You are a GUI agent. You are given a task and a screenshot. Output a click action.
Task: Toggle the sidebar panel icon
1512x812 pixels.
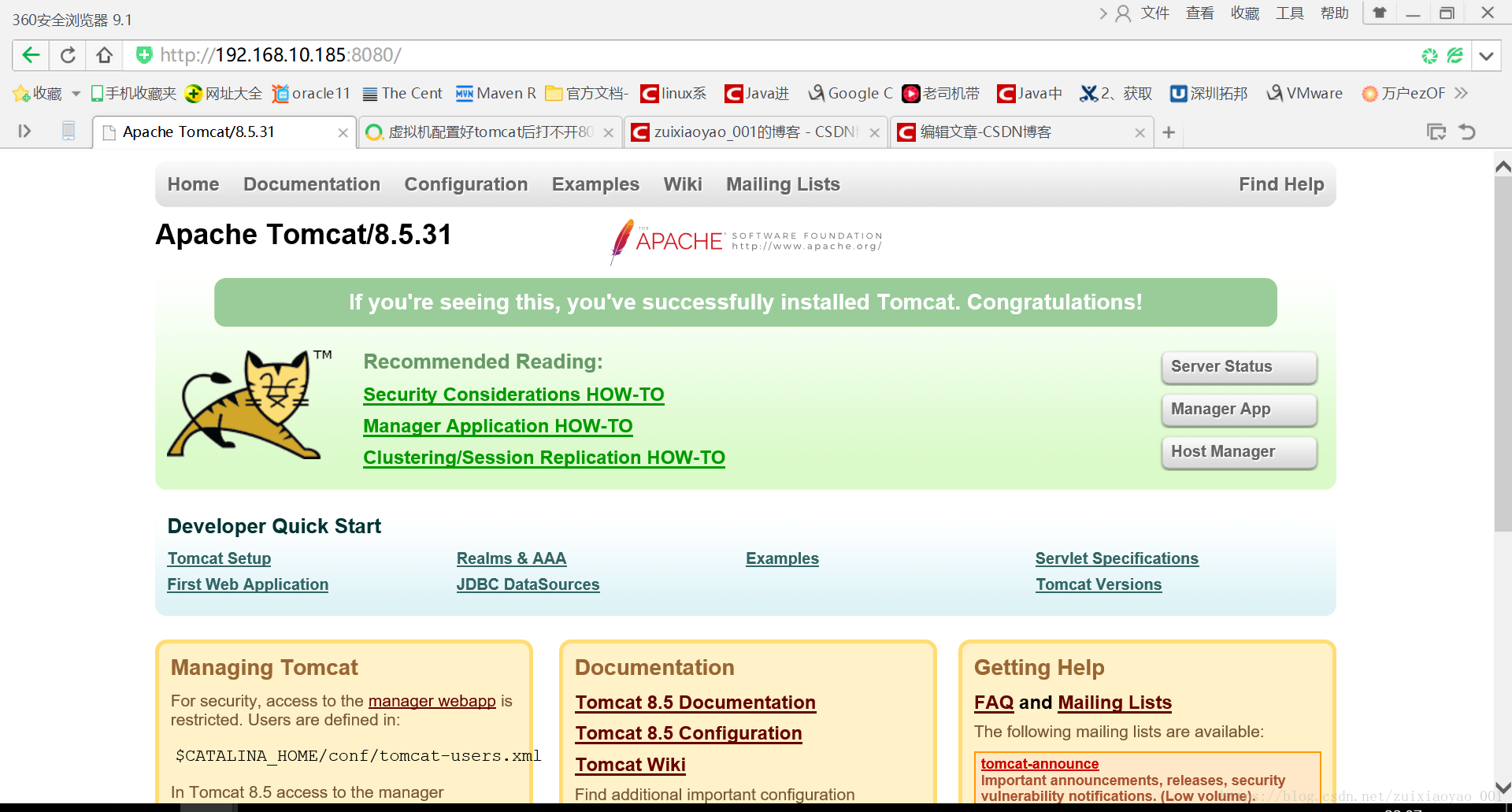click(x=24, y=132)
